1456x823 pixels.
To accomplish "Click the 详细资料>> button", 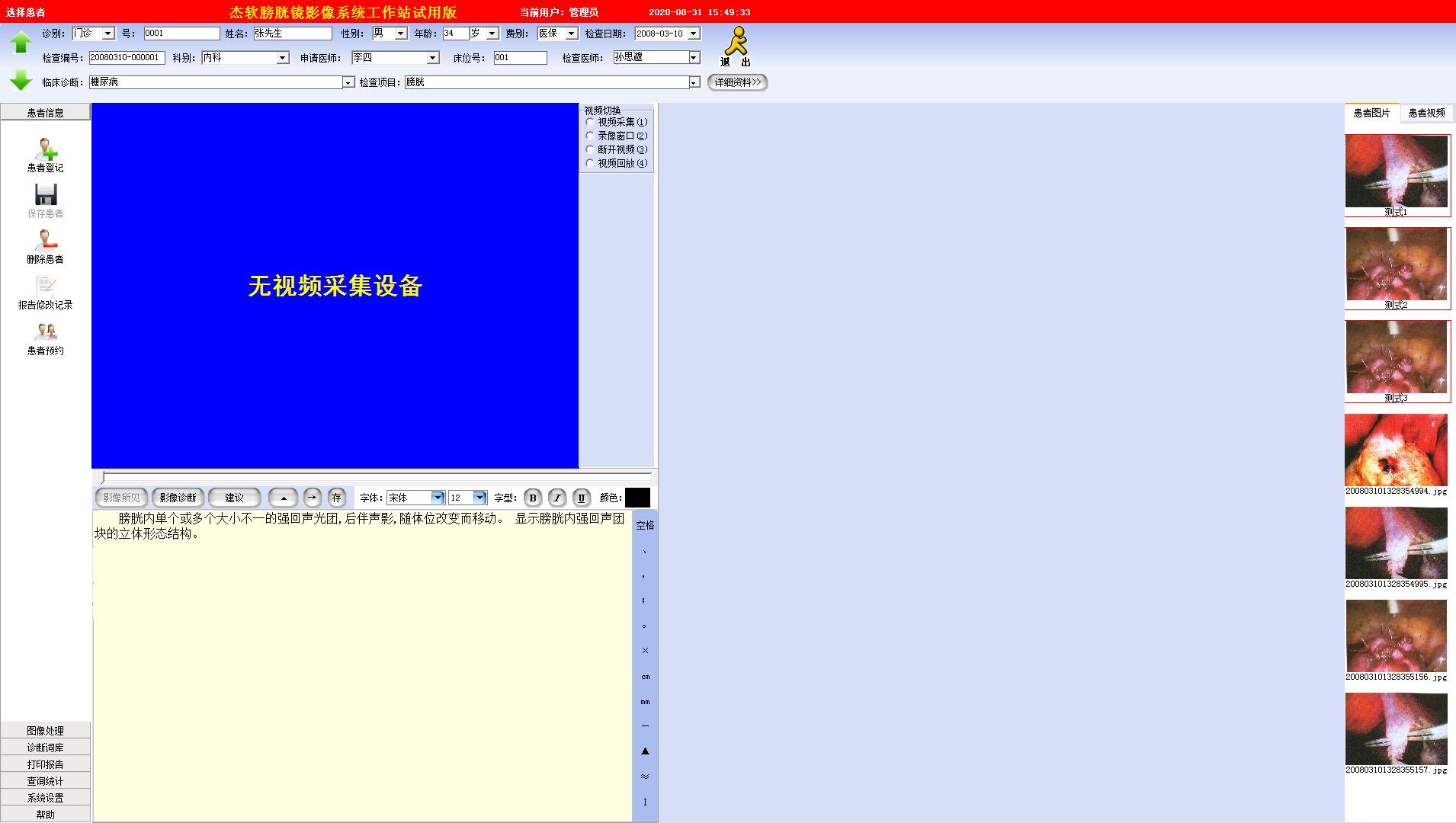I will pos(737,82).
